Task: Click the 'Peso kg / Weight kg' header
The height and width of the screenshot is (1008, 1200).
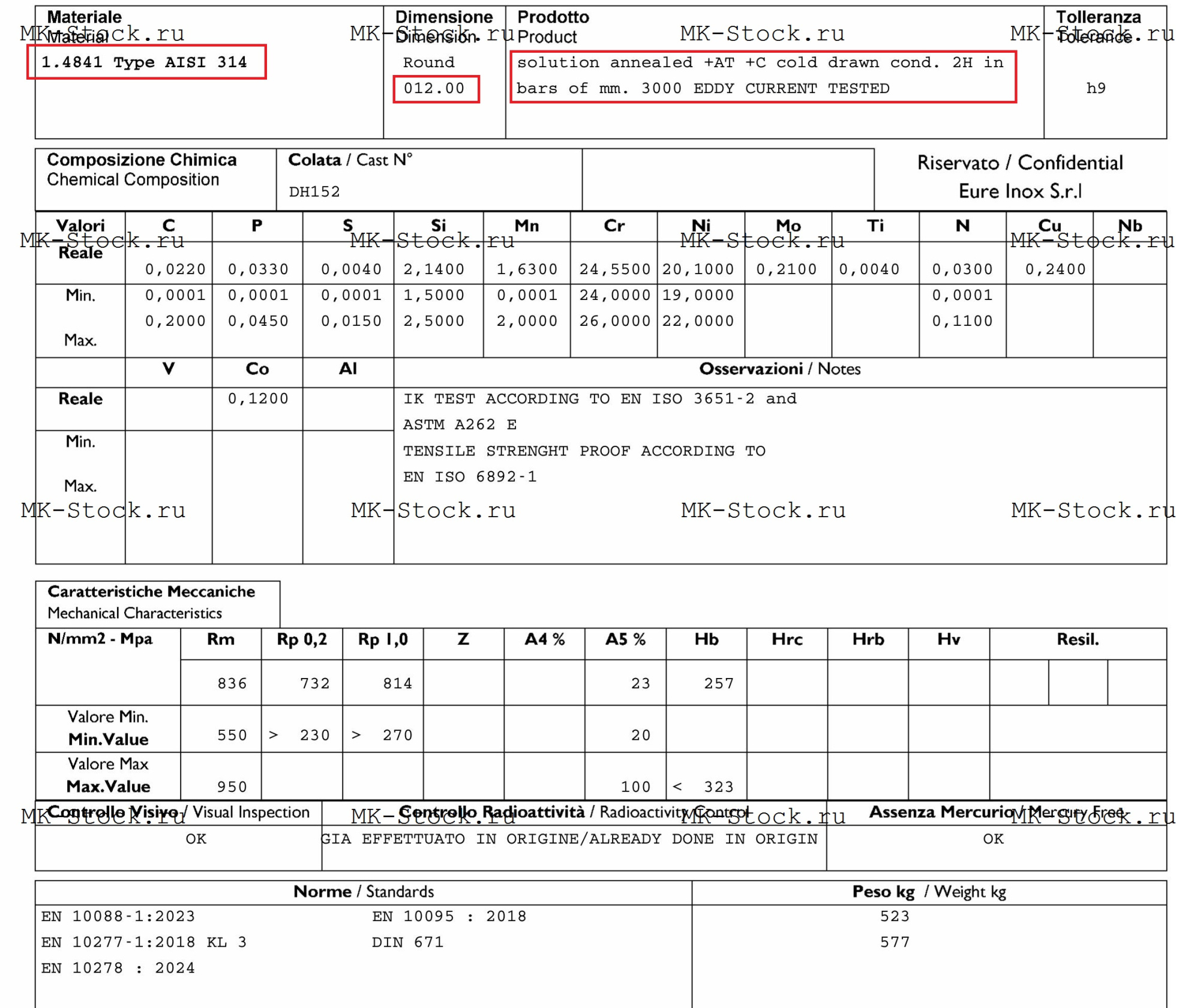Action: 929,892
